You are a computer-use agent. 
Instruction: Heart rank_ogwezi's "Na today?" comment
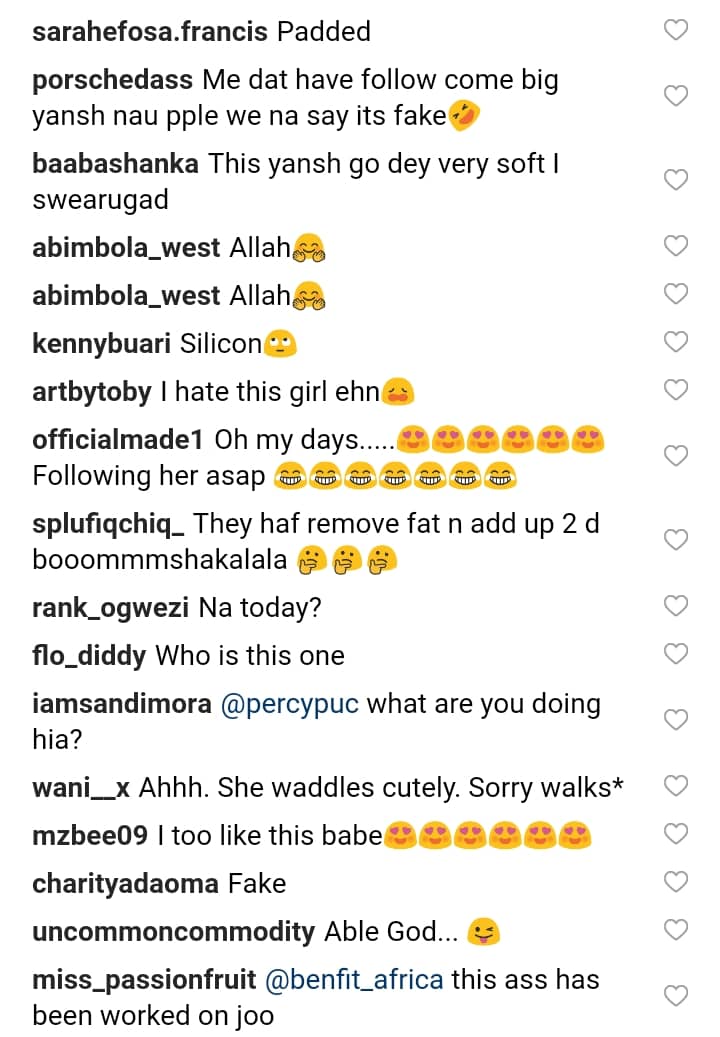(677, 606)
